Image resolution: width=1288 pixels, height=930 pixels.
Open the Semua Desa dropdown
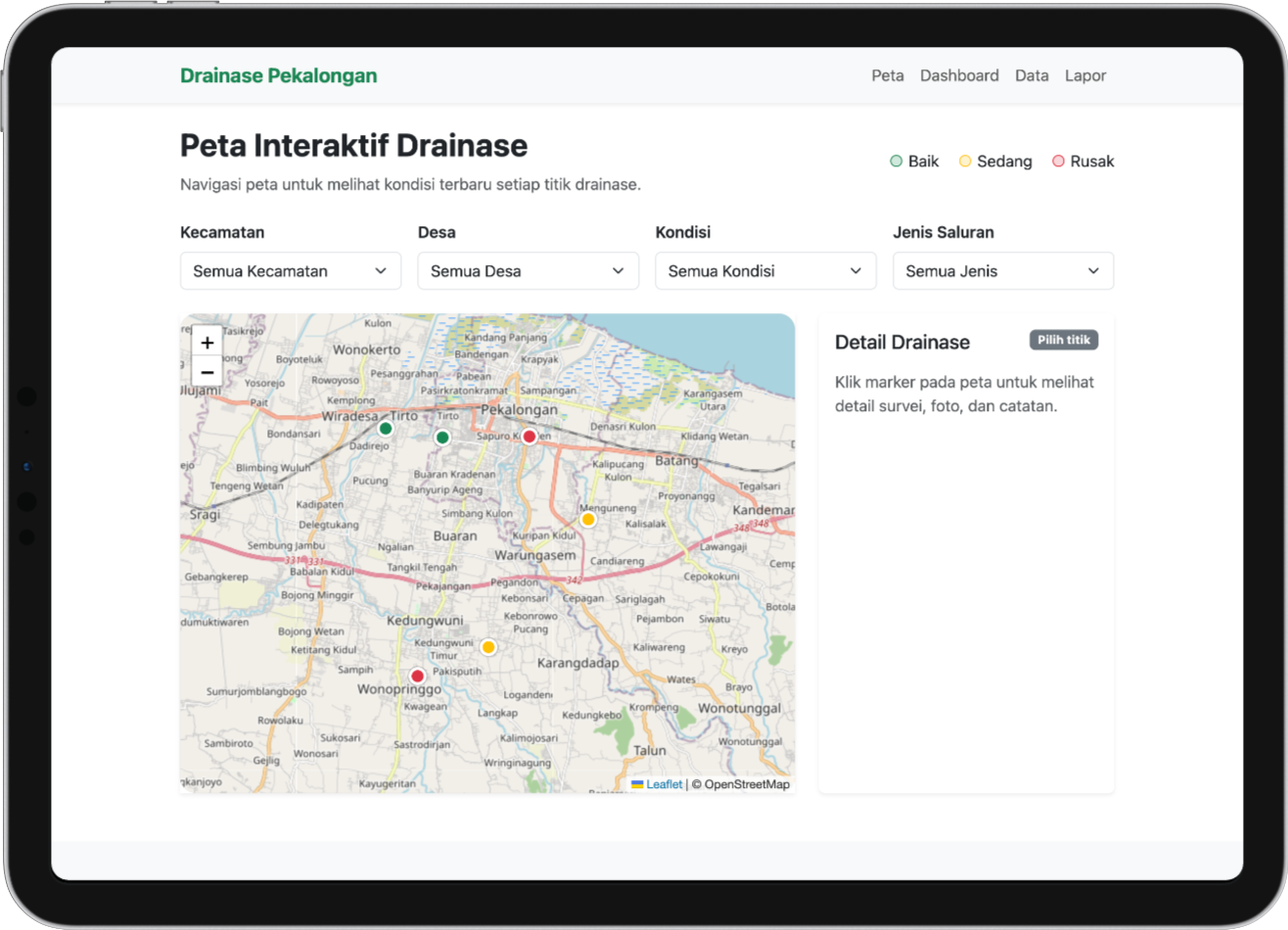pyautogui.click(x=528, y=270)
